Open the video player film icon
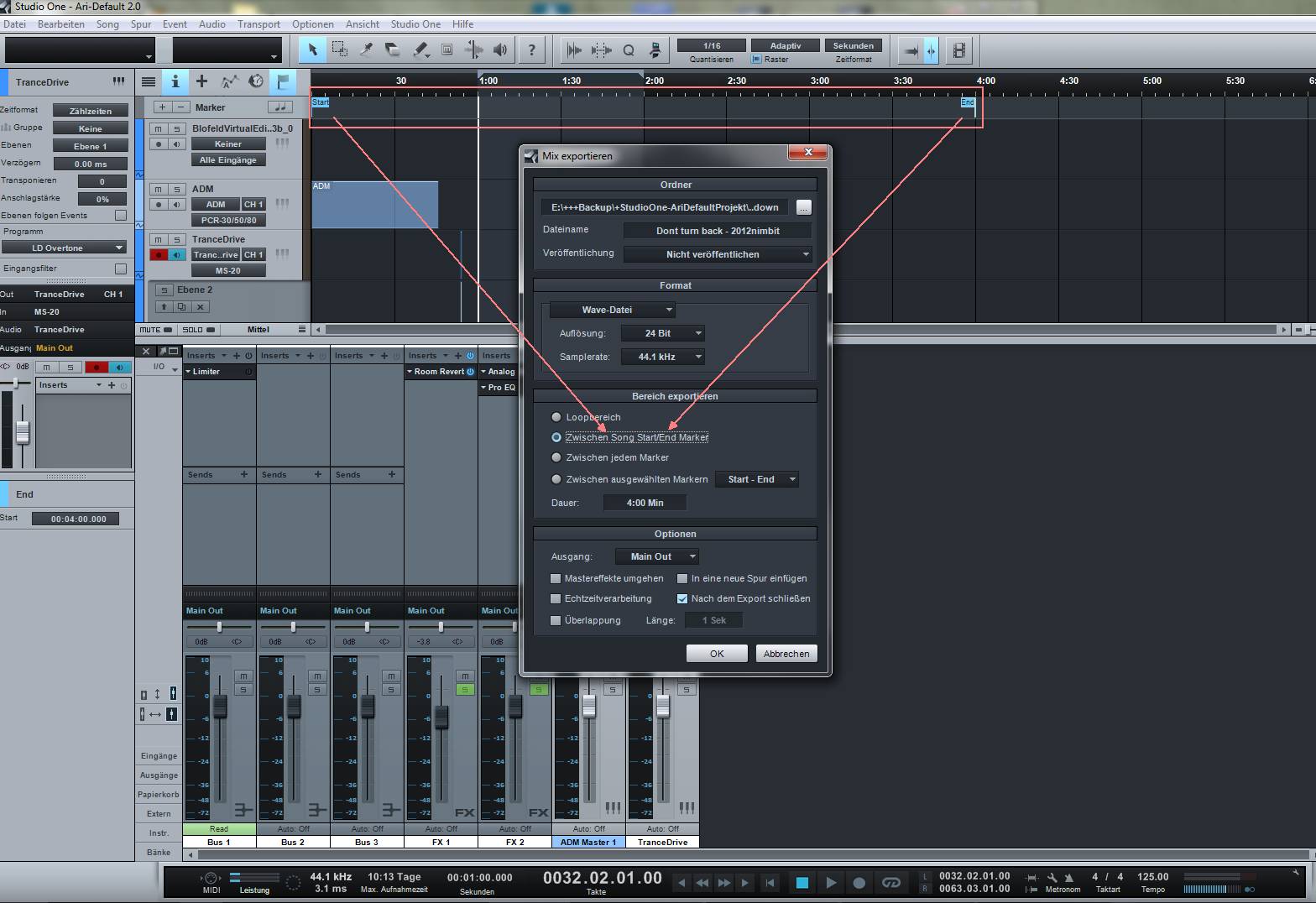 (x=959, y=51)
